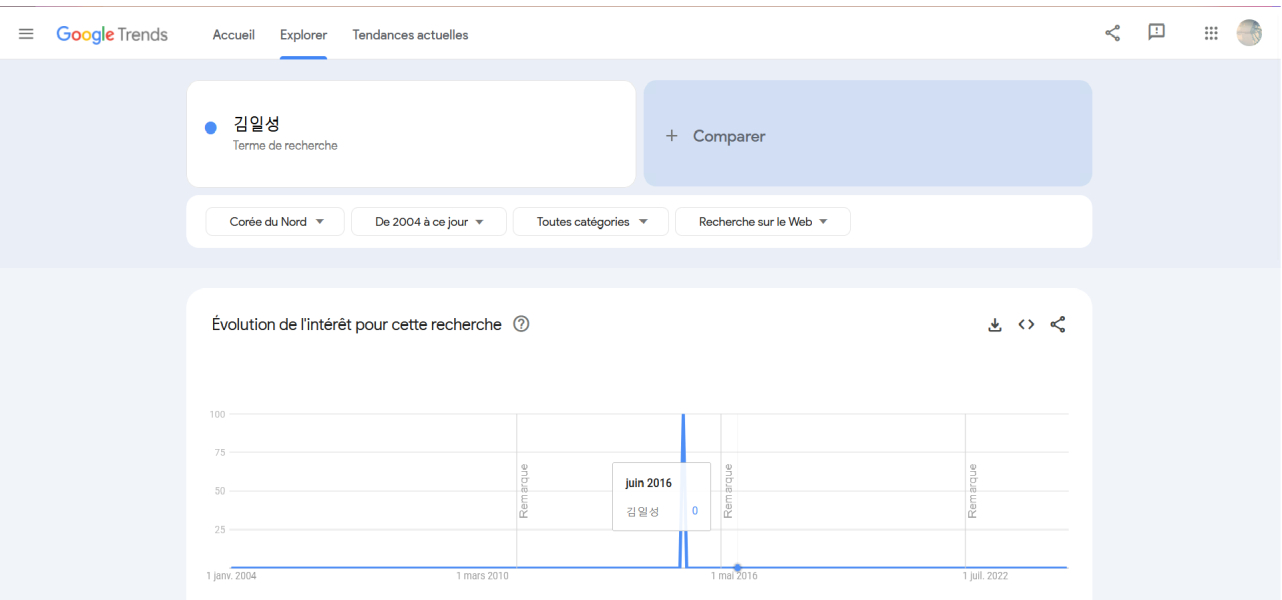Screen dimensions: 1282x600
Task: Click the blue dot beside 김일성
Action: click(211, 128)
